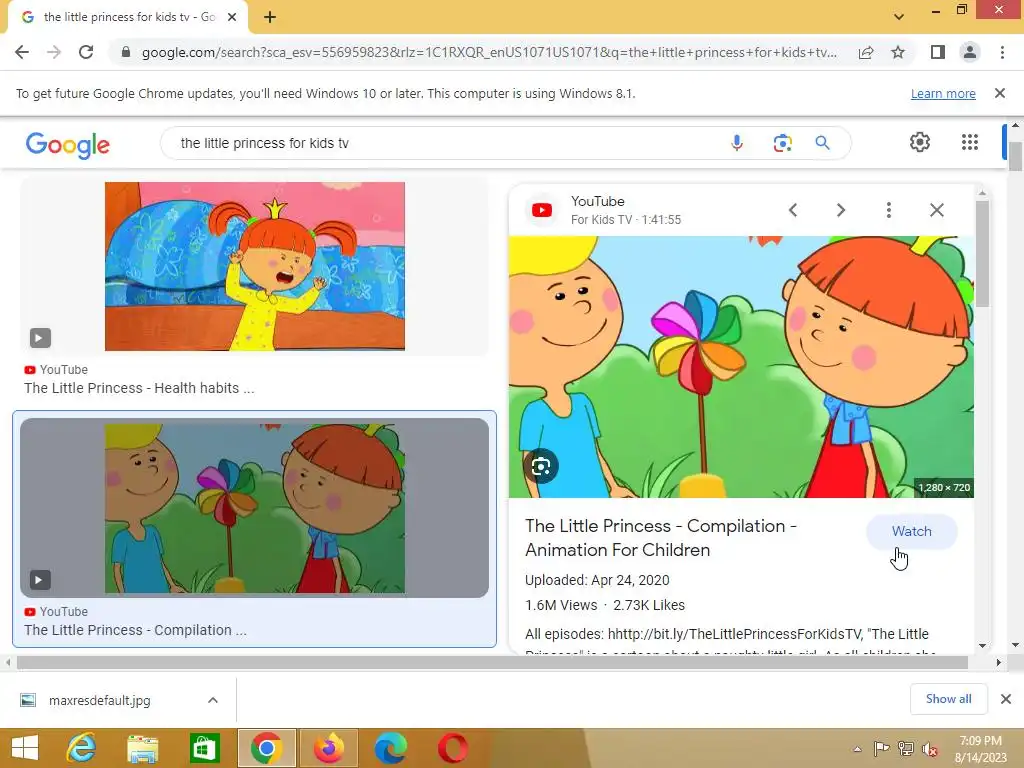Search inside image with Lens overlay icon
This screenshot has width=1024, height=768.
[541, 466]
